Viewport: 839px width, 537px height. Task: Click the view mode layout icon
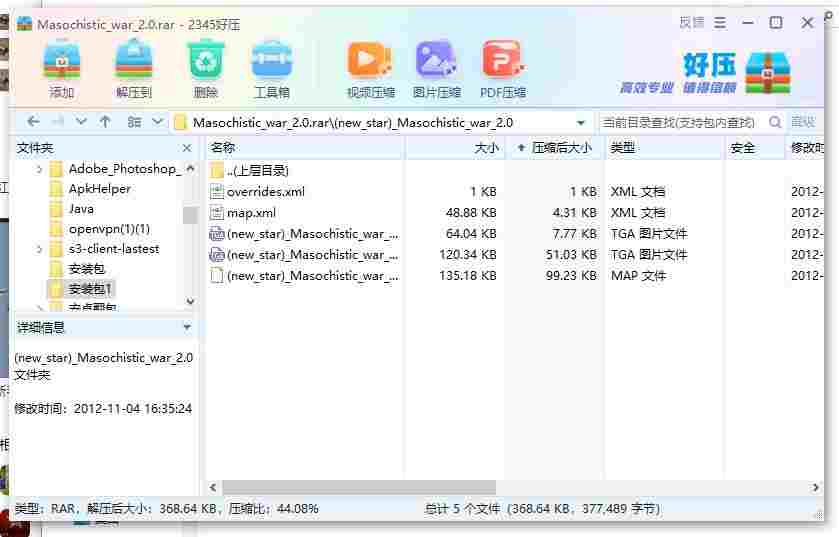(134, 122)
